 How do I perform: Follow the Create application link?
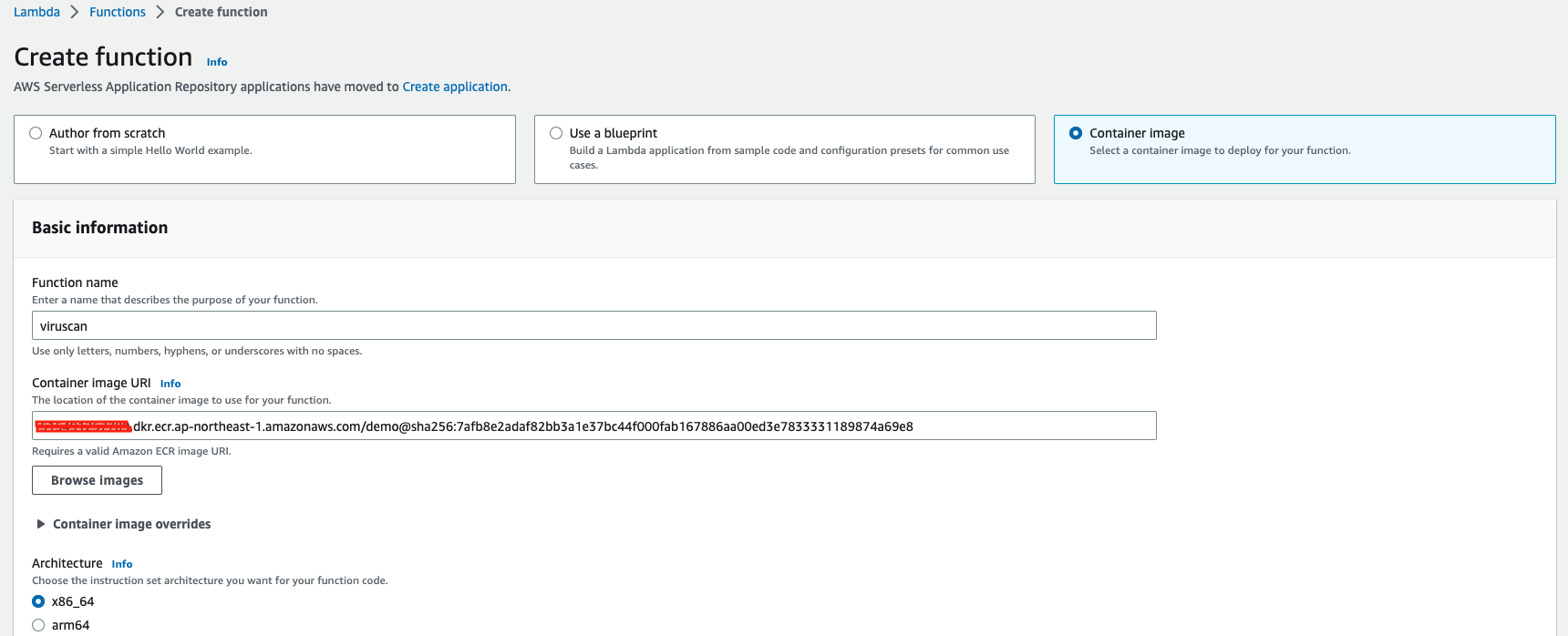click(x=455, y=87)
